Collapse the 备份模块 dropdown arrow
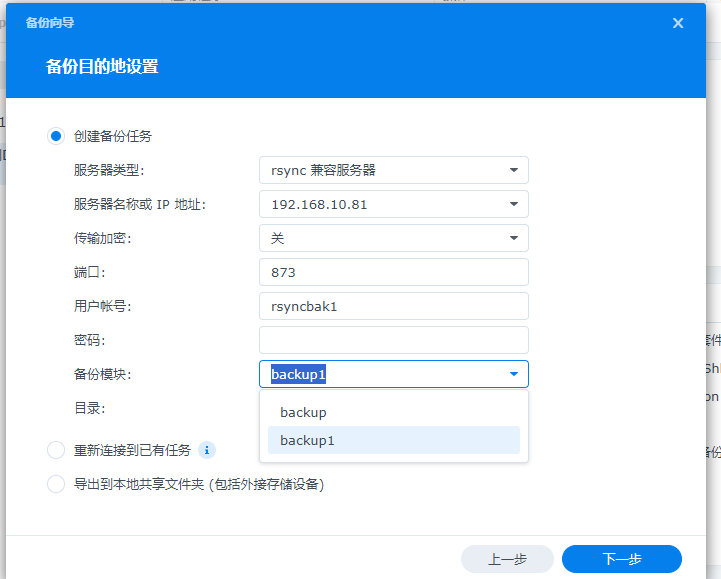 [x=513, y=374]
